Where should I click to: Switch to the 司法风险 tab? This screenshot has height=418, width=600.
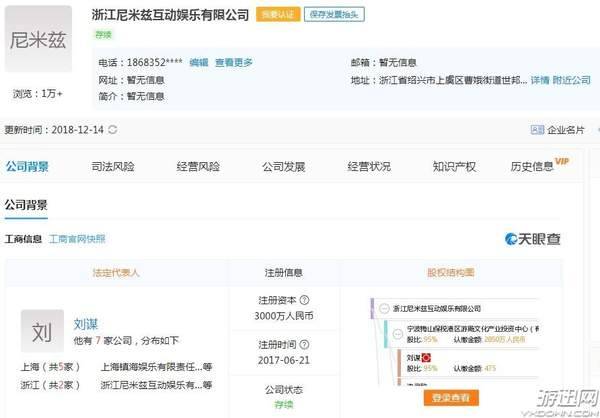(x=113, y=167)
